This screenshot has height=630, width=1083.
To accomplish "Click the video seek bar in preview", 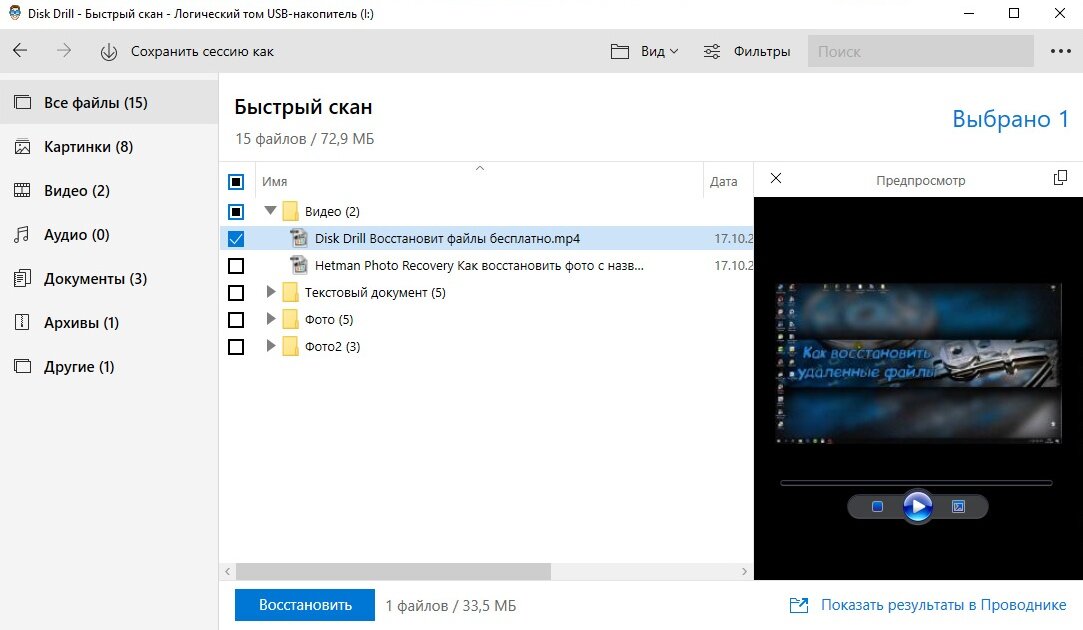I will pos(916,483).
